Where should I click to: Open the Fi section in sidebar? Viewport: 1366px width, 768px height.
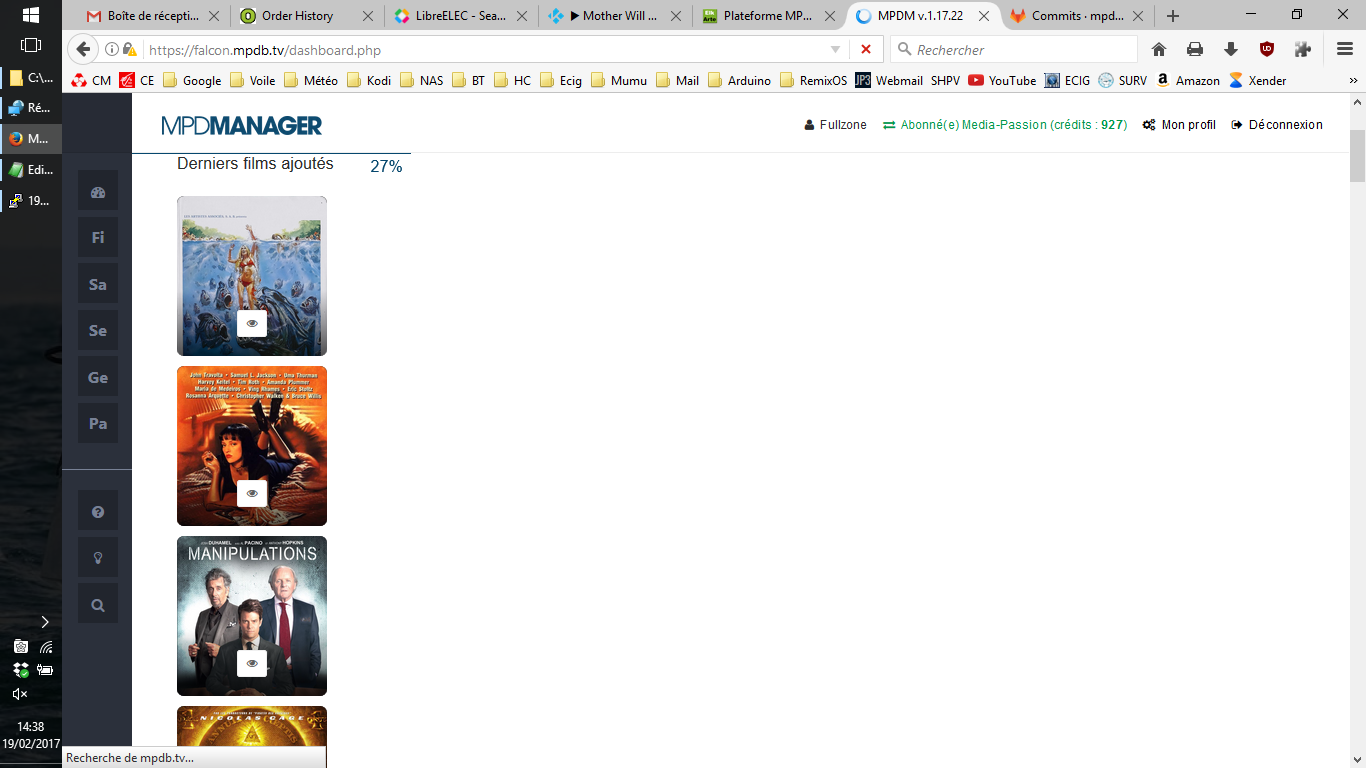click(98, 238)
